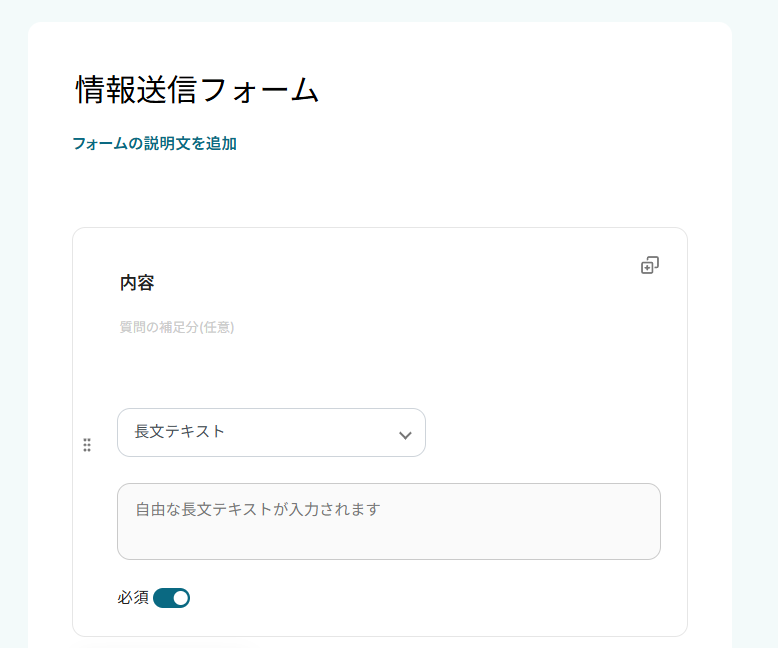The width and height of the screenshot is (778, 648).
Task: Focus the long-text answer preview box
Action: [388, 521]
